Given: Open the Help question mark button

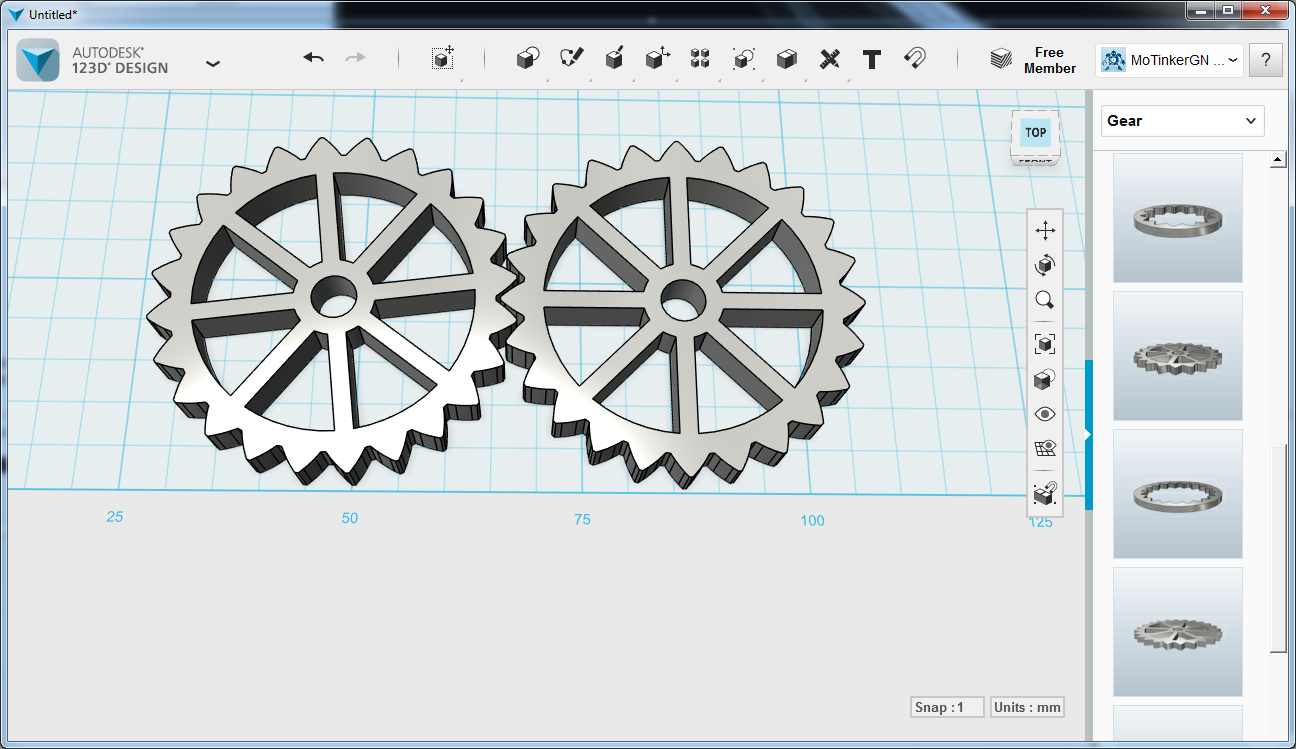Looking at the screenshot, I should coord(1266,60).
